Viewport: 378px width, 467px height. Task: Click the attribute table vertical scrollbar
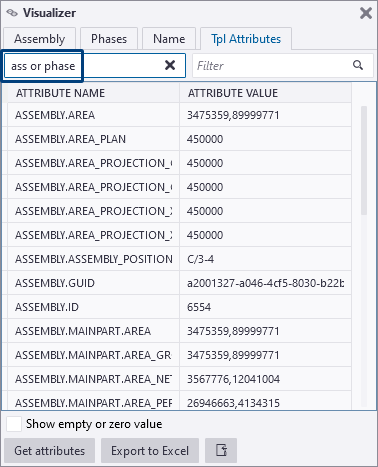[364, 160]
